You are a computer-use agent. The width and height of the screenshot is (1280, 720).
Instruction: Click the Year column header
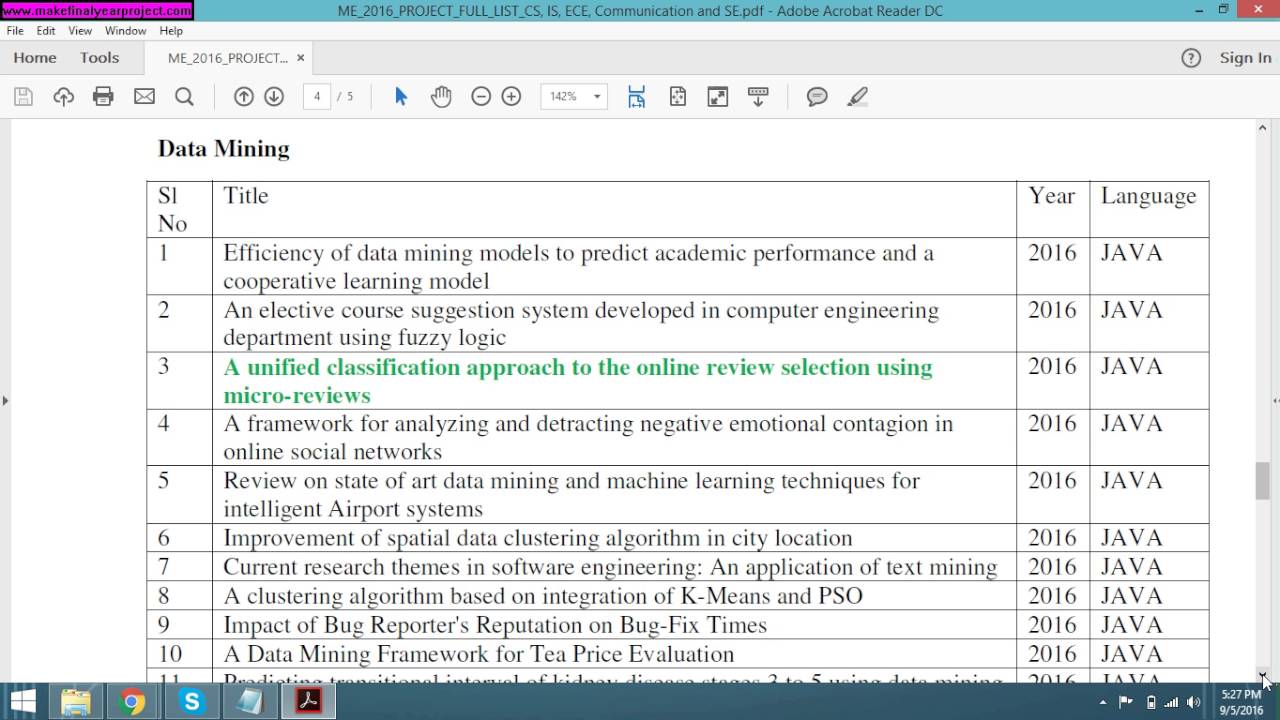(x=1052, y=196)
